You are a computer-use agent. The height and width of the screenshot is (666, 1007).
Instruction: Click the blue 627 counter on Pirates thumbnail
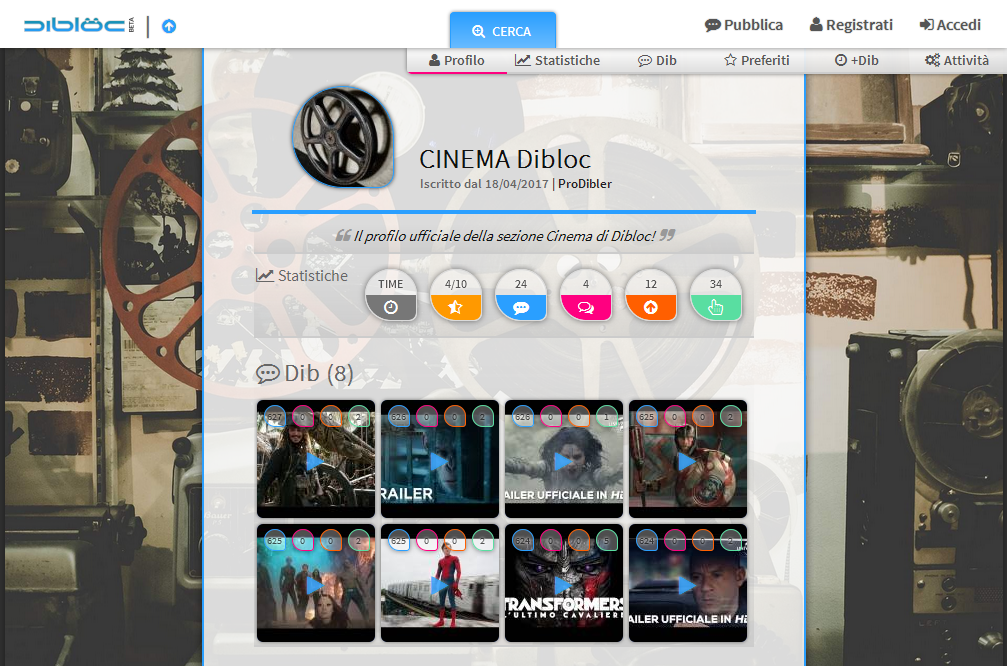coord(275,416)
